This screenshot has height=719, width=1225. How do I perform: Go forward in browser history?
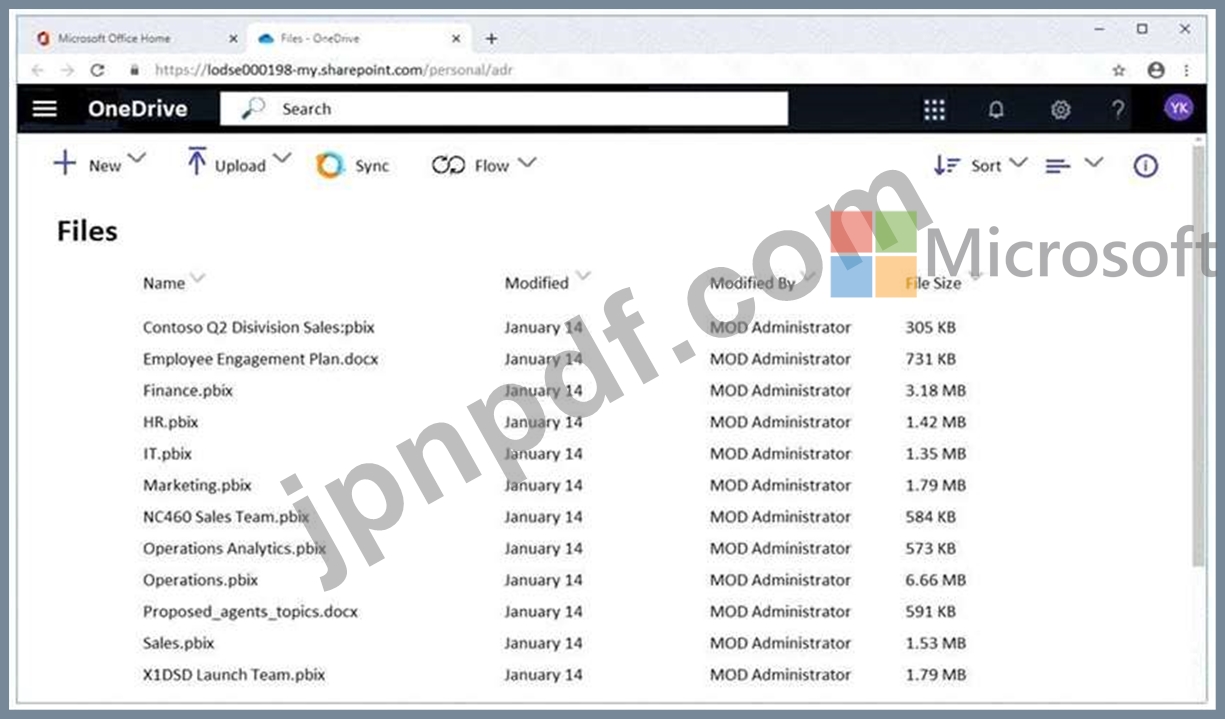click(67, 70)
